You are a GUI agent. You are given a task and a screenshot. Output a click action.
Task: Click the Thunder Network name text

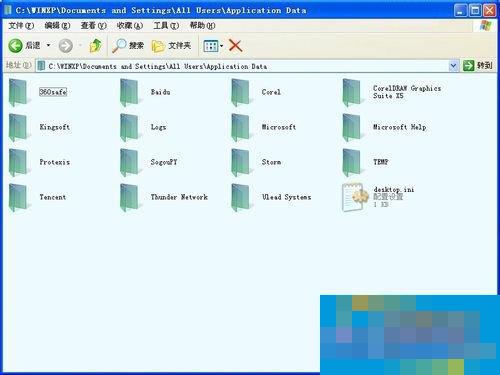tap(179, 197)
